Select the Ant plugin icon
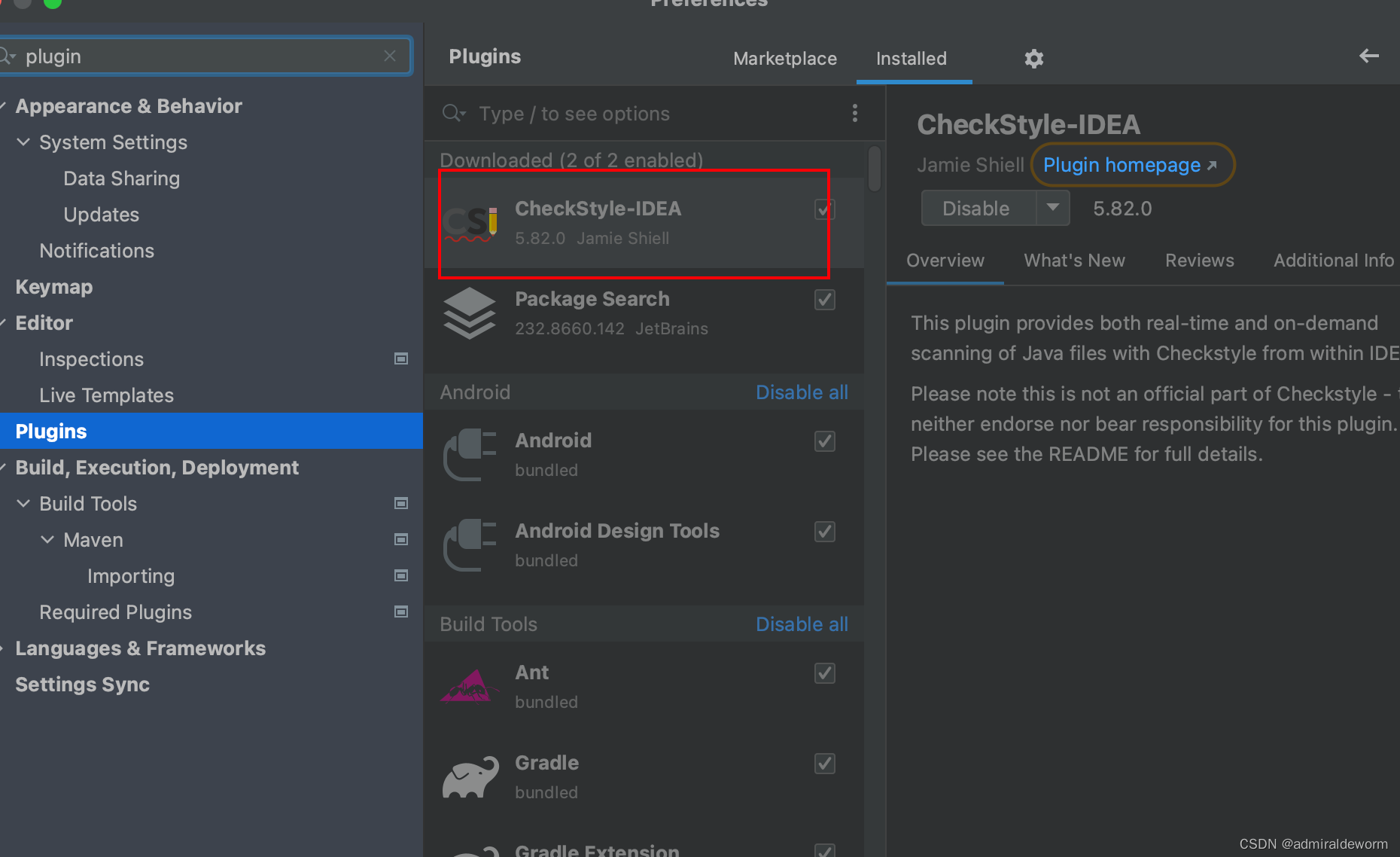The image size is (1400, 857). click(x=470, y=686)
